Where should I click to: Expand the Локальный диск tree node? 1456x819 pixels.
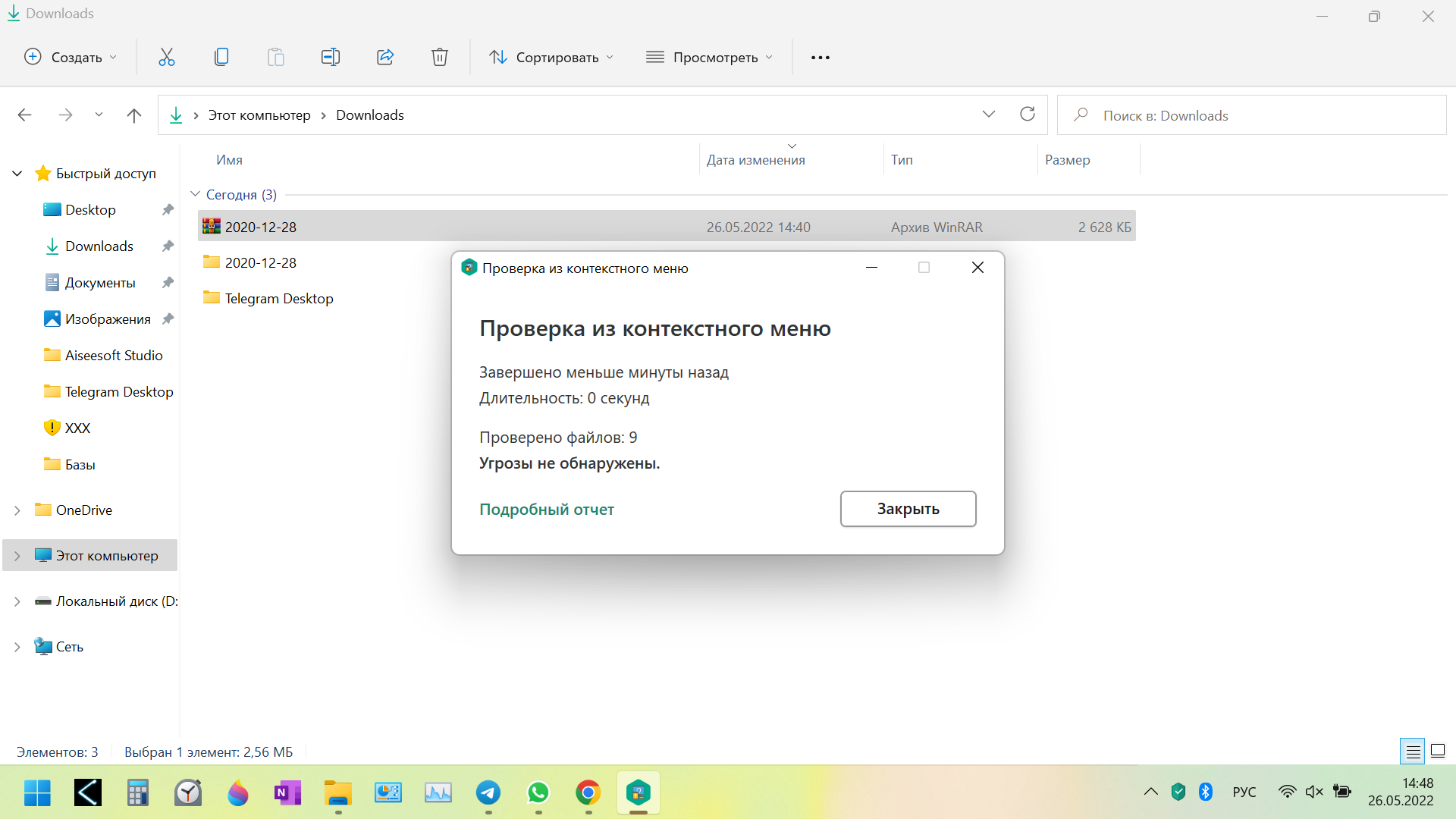click(x=17, y=601)
